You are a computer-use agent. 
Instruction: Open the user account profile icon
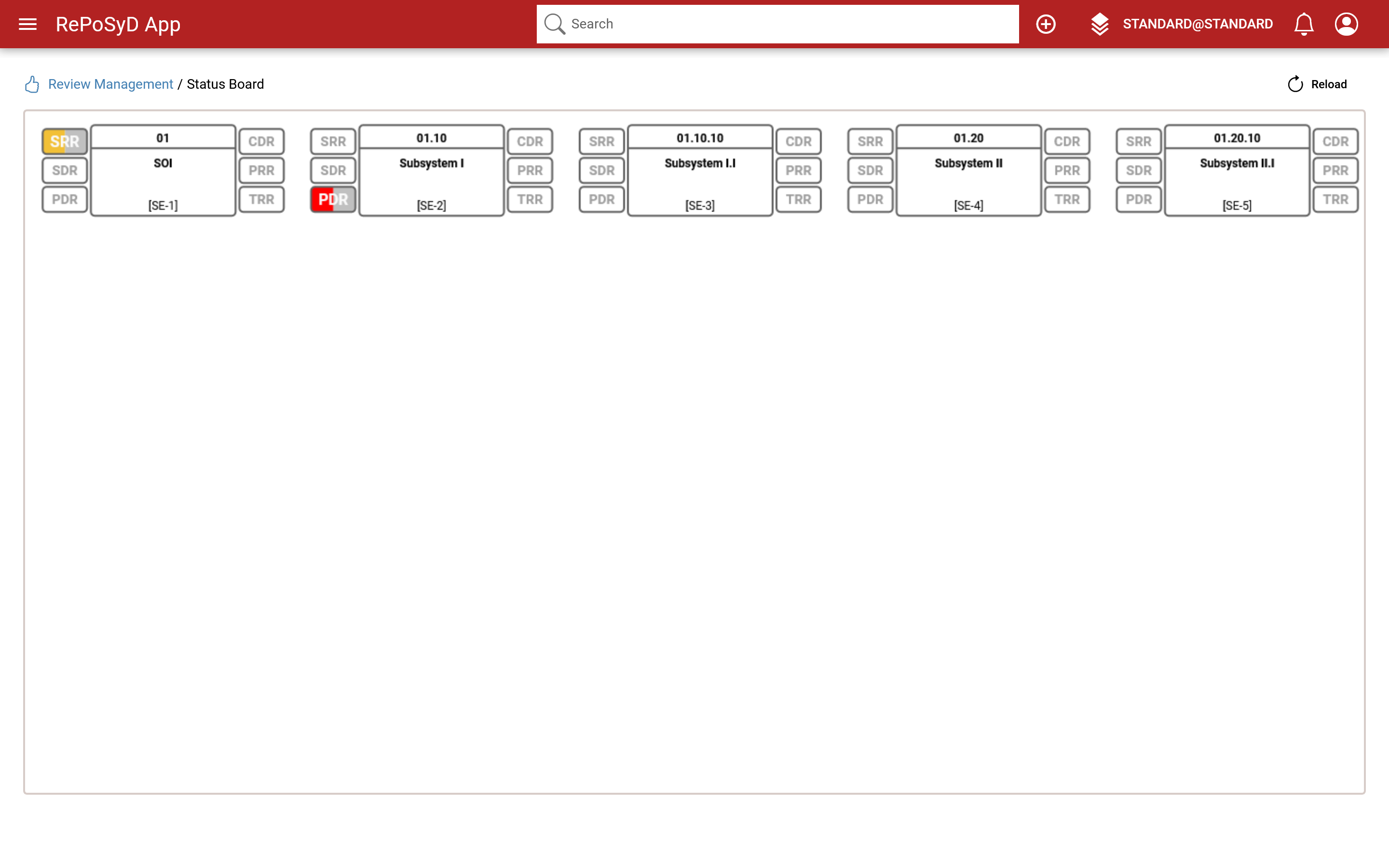[x=1346, y=24]
